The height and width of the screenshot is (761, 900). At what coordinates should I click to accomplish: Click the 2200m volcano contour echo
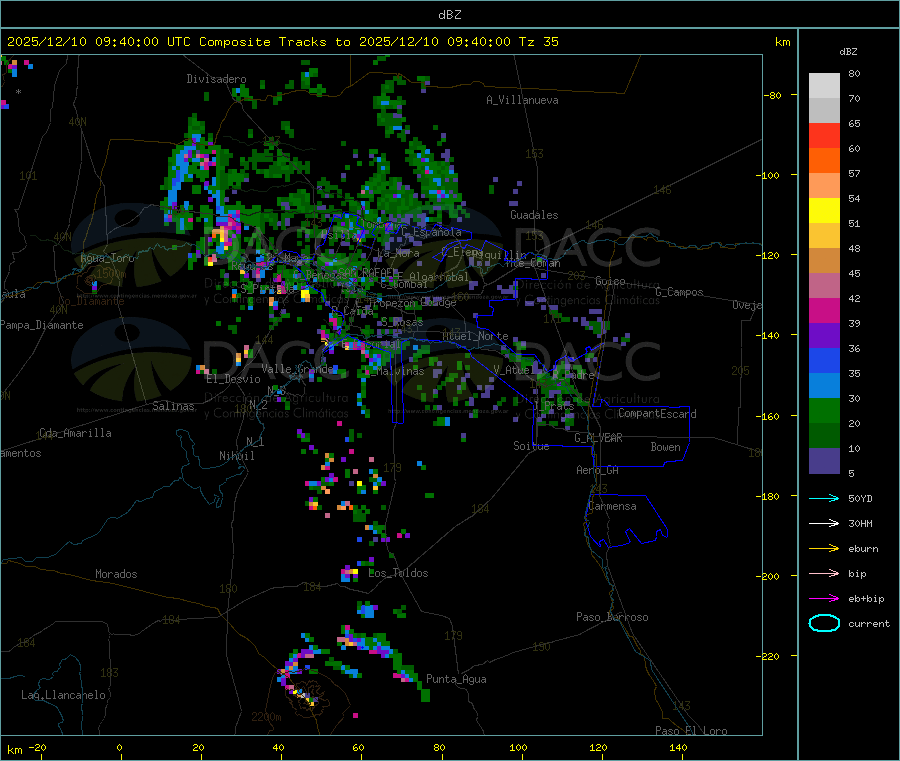[x=303, y=694]
